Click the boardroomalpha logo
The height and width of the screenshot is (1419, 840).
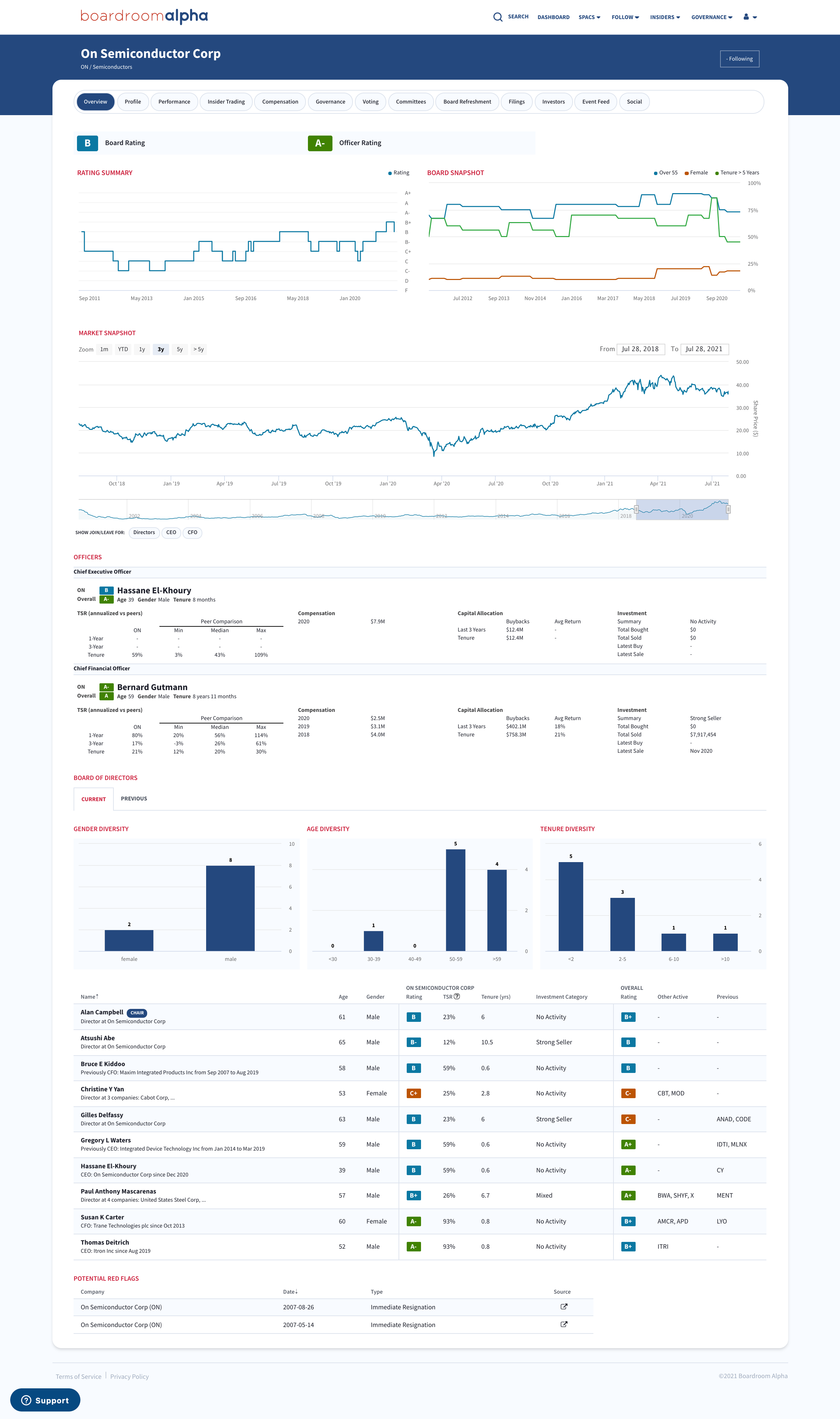pyautogui.click(x=144, y=16)
